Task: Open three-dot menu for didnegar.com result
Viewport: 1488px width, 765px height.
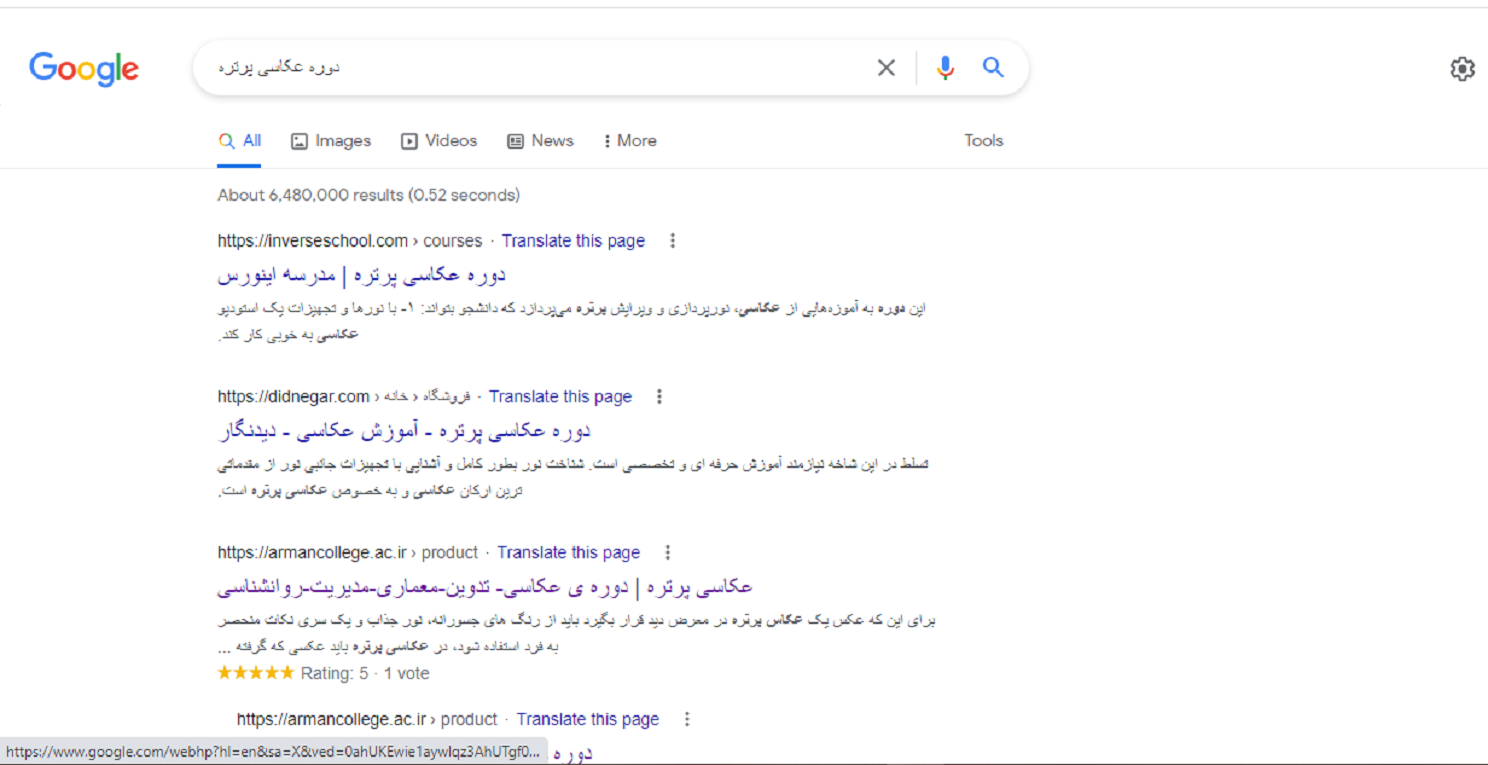Action: pos(659,397)
